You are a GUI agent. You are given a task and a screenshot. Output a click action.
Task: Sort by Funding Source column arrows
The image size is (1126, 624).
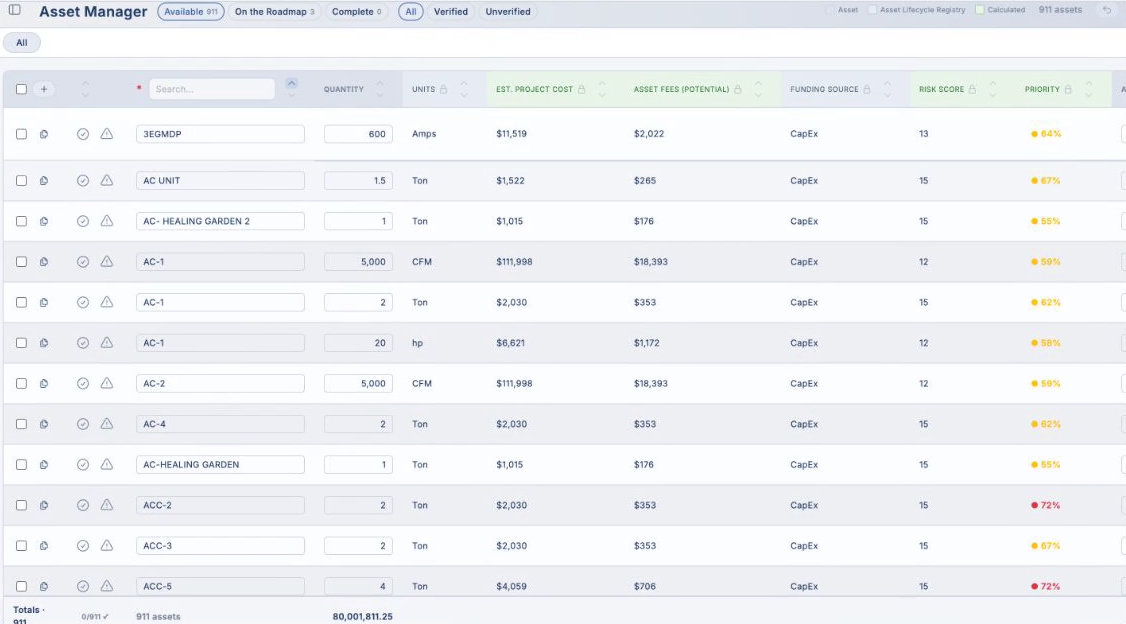tap(888, 89)
